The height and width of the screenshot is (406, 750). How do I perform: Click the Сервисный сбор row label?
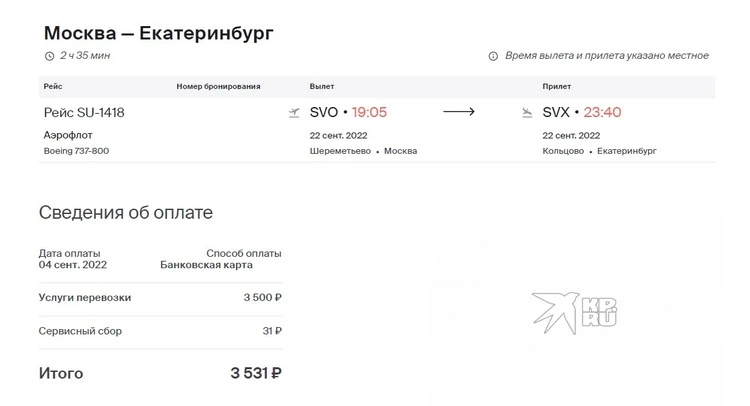coord(80,331)
